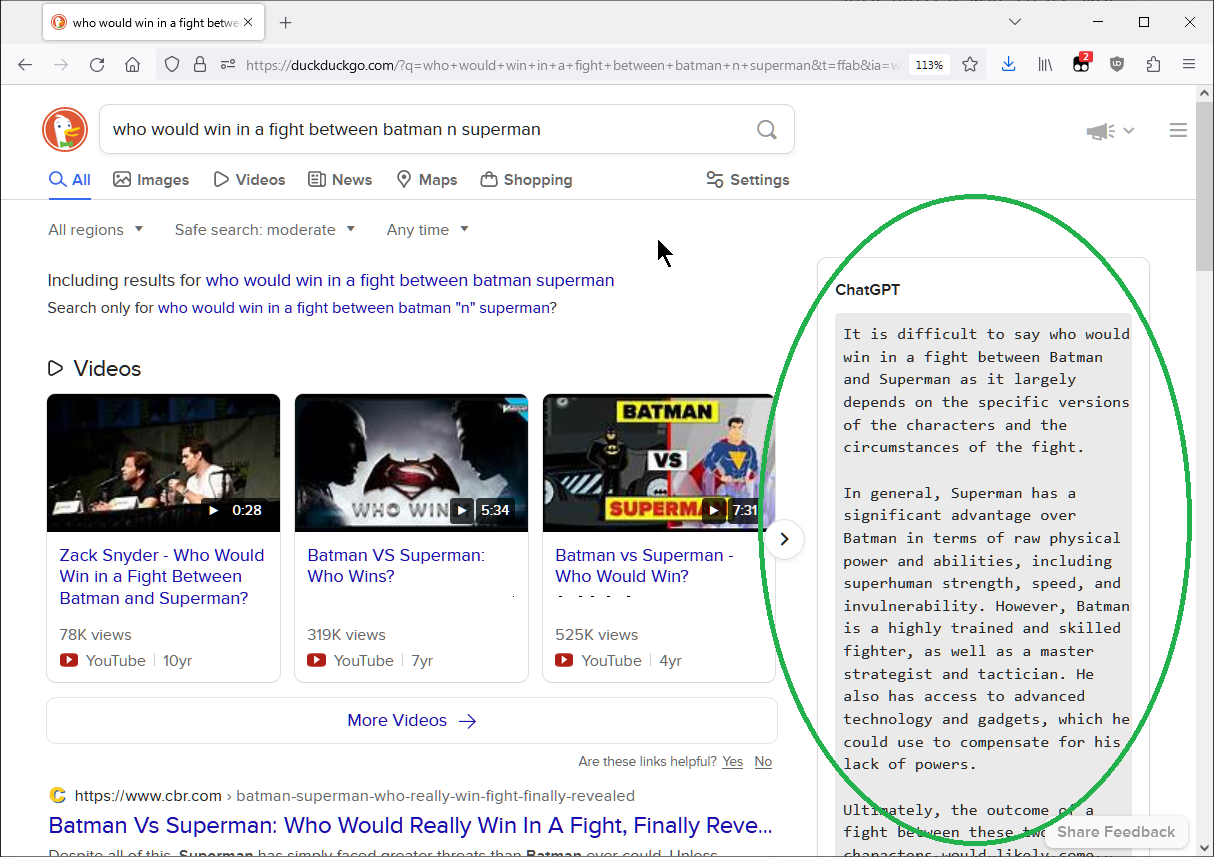1214x857 pixels.
Task: Open corrected query link 'batman superman'
Action: [x=410, y=280]
